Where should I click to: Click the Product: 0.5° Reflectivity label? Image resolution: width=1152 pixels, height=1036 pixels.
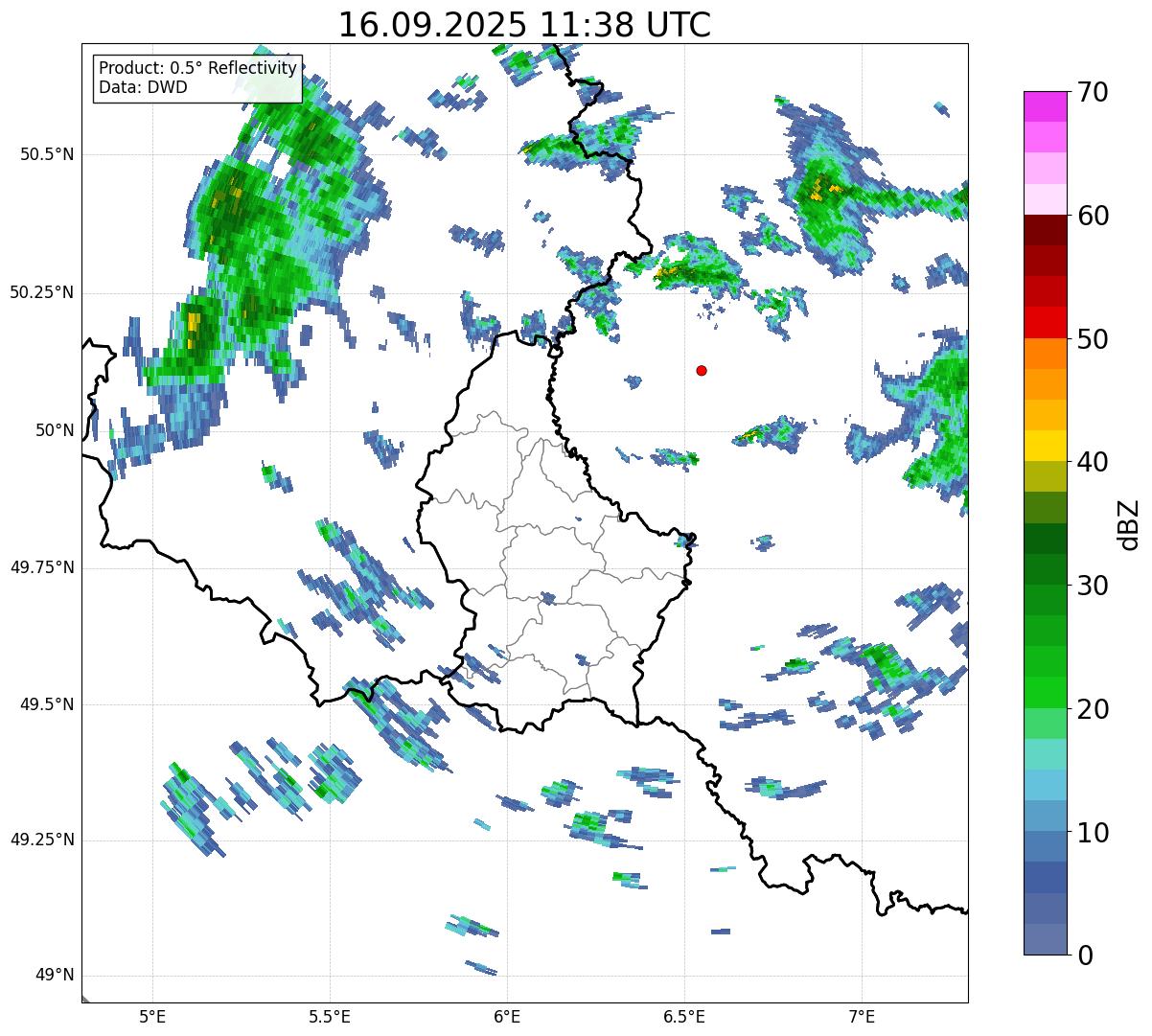[198, 69]
